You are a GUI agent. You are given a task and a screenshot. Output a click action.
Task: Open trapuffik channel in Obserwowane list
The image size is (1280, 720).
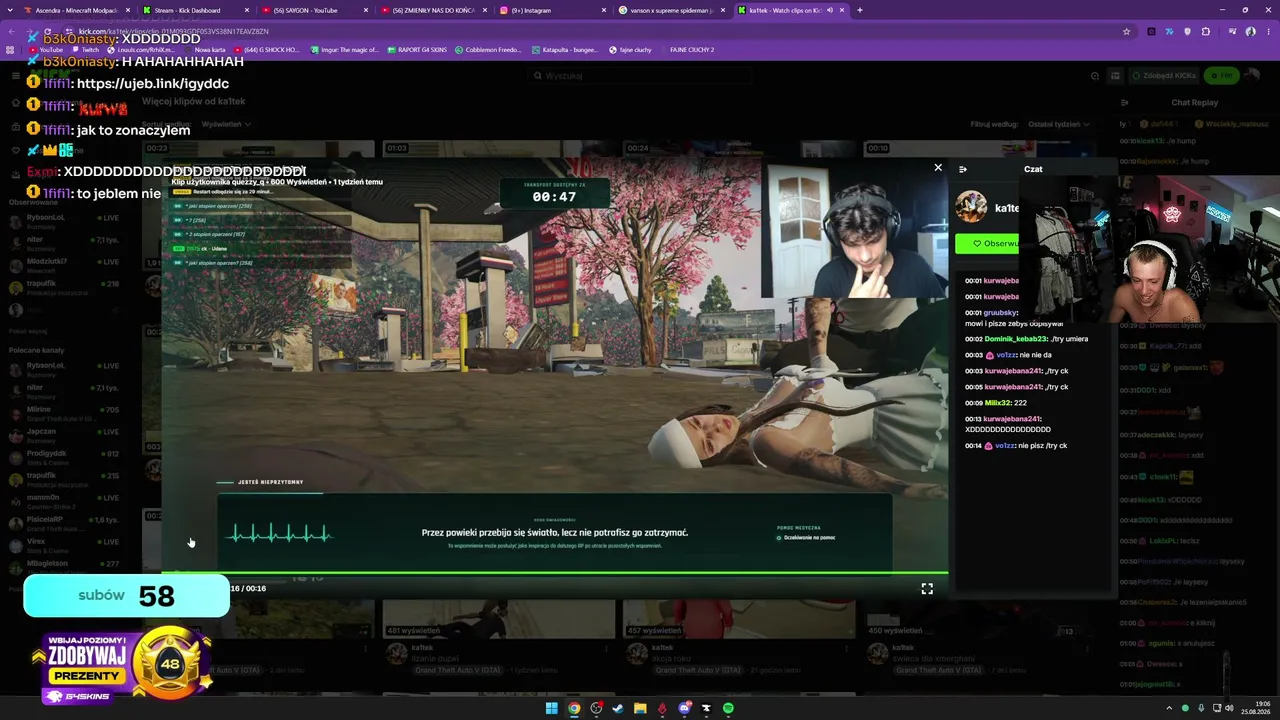(65, 286)
